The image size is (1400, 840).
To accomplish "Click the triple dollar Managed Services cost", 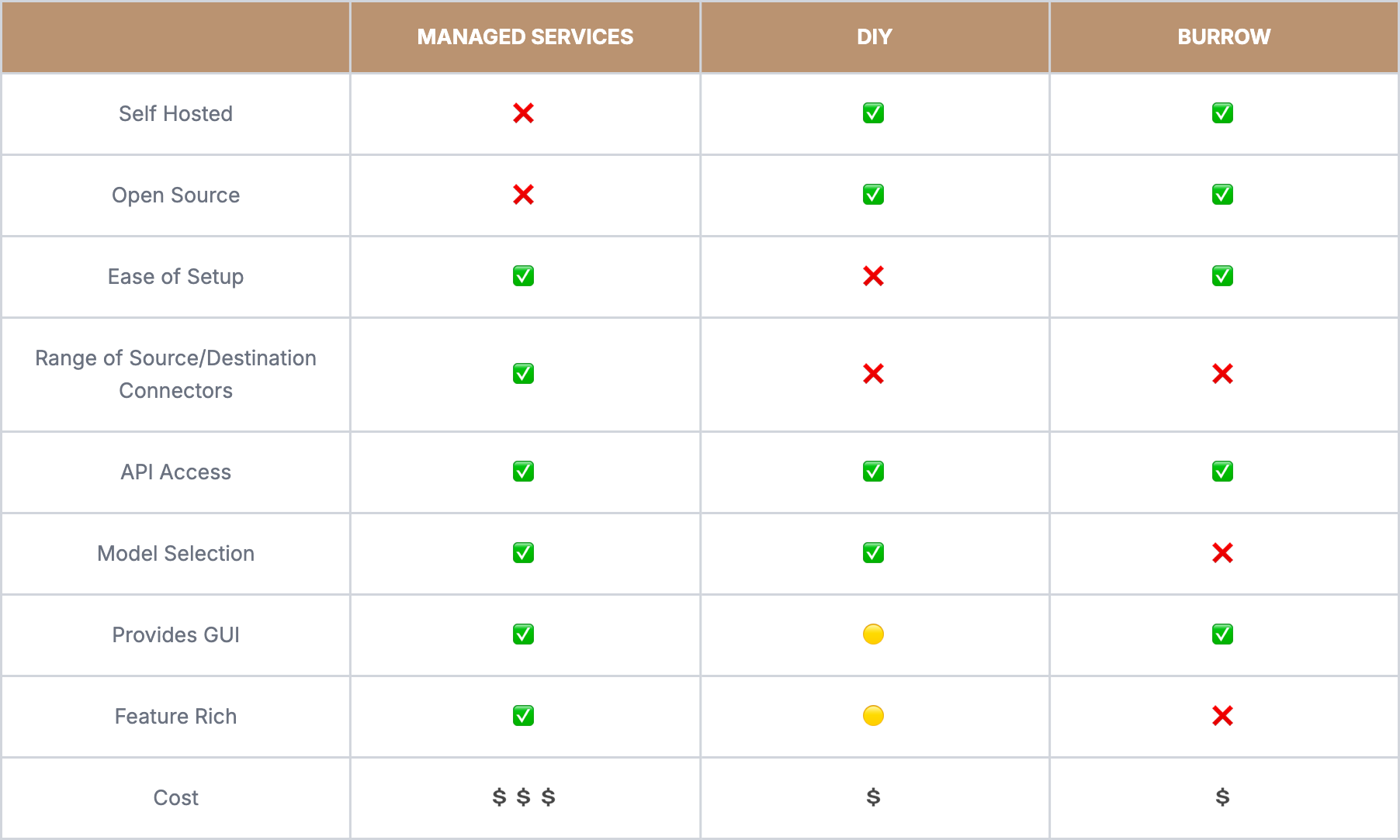I will pos(524,797).
